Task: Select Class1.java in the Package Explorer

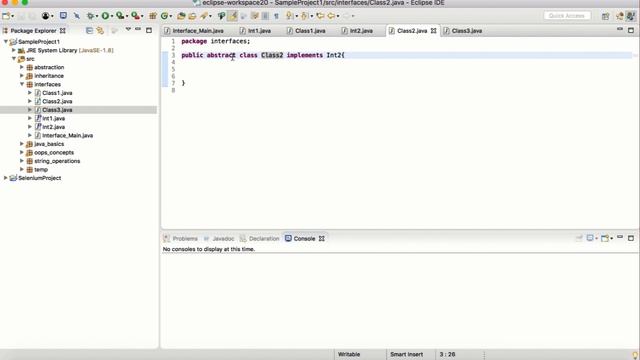Action: (57, 93)
